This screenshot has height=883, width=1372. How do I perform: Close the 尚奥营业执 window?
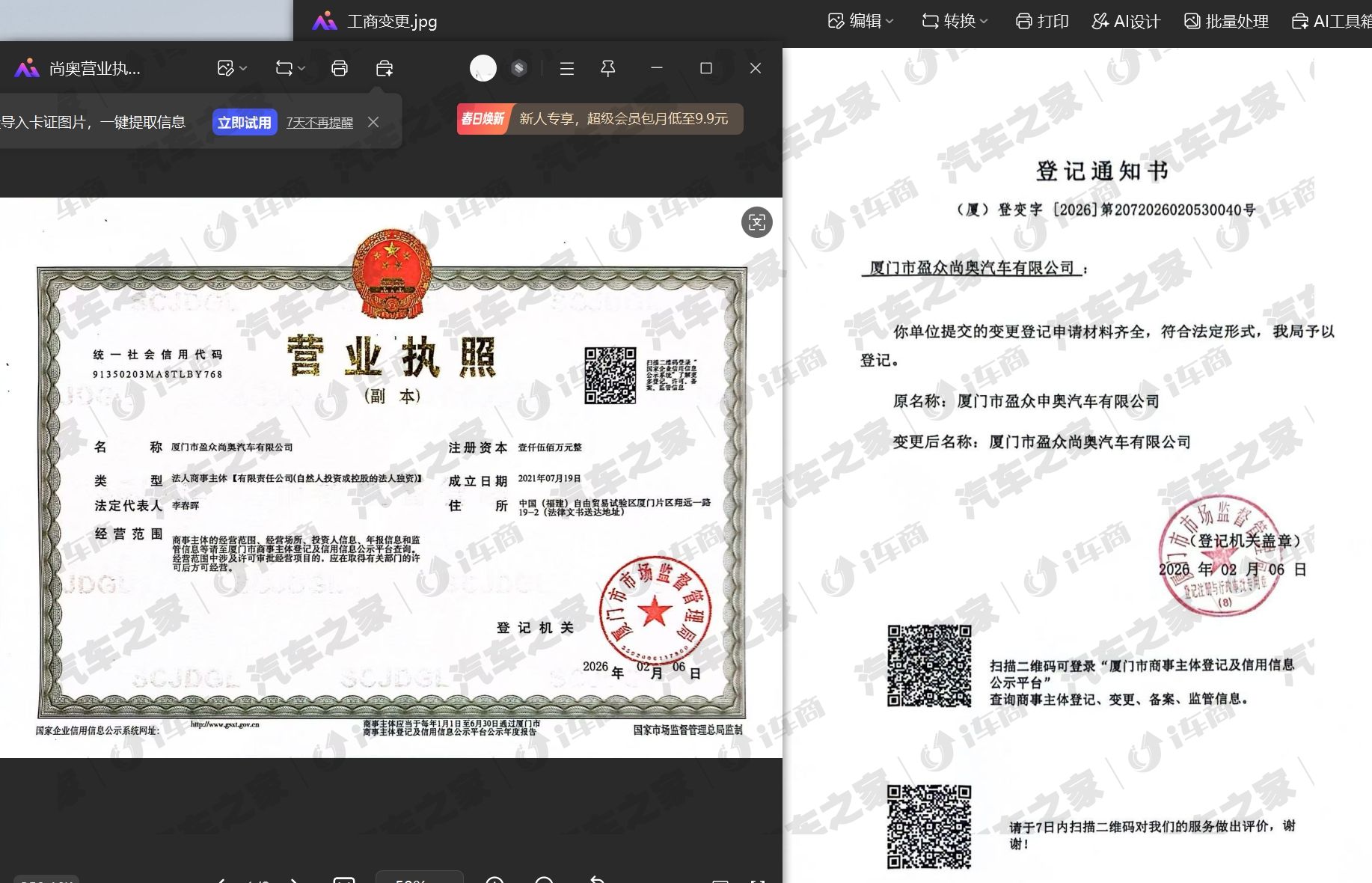pyautogui.click(x=756, y=69)
